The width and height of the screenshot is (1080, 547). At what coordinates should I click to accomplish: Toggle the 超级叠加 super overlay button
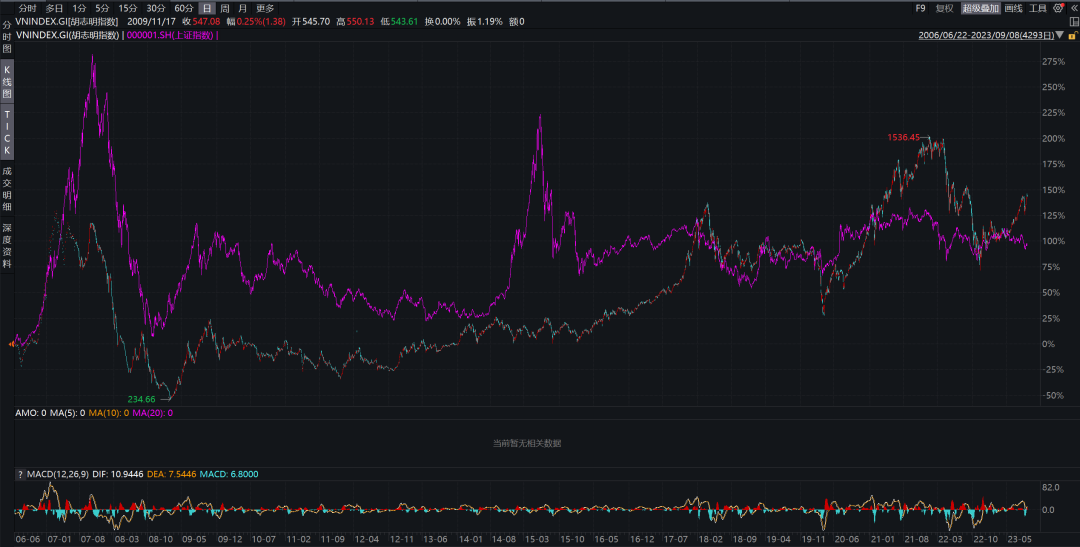(x=980, y=8)
